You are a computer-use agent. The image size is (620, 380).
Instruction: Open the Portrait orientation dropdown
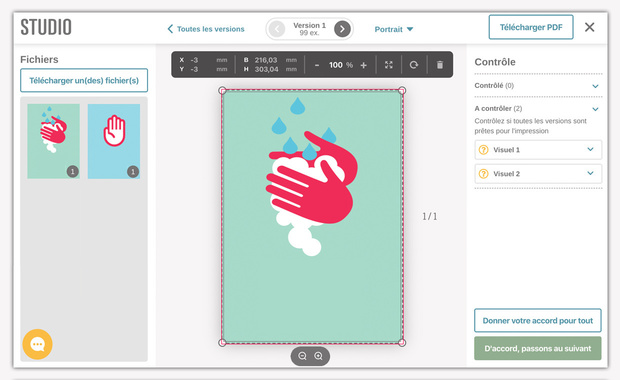point(393,29)
